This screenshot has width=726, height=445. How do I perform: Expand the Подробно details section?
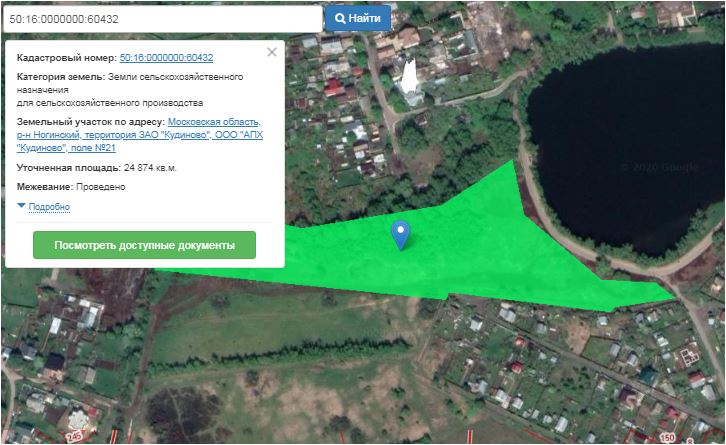tap(49, 207)
